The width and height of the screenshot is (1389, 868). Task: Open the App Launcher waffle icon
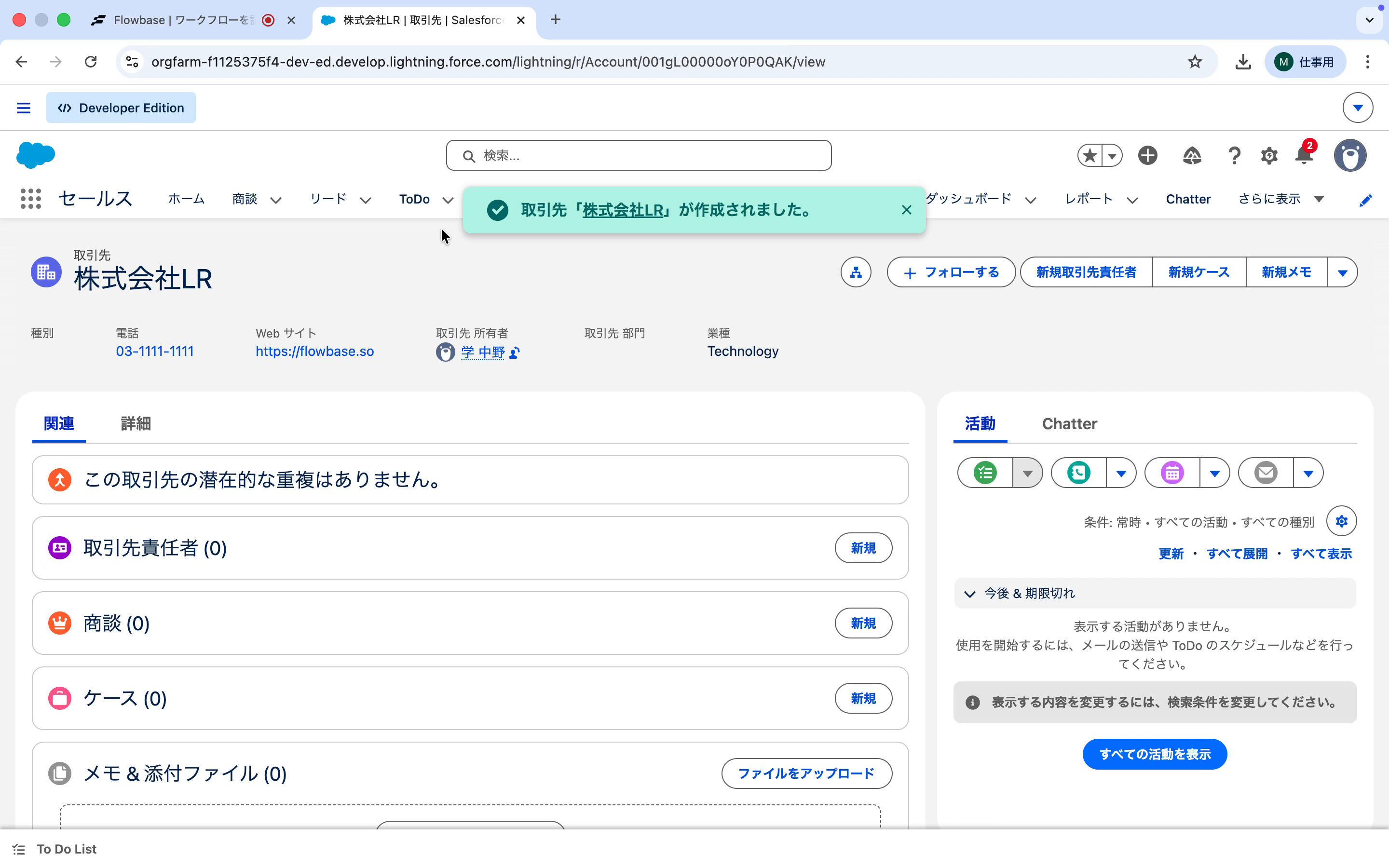tap(31, 198)
